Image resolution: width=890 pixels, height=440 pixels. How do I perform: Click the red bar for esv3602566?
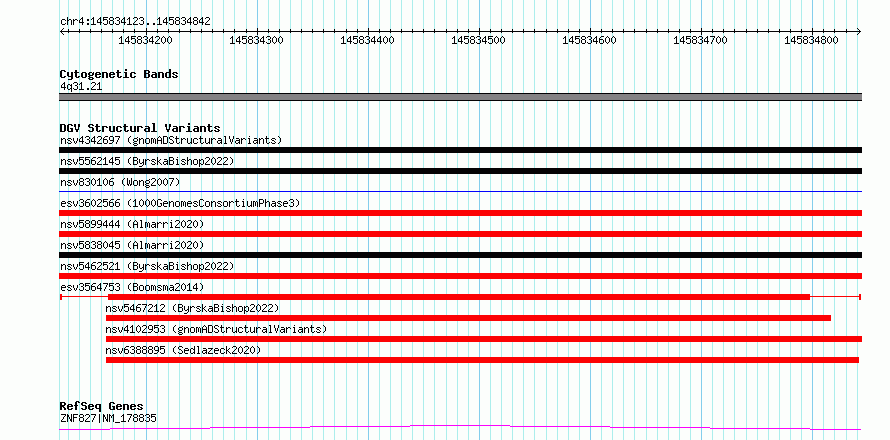click(x=461, y=213)
